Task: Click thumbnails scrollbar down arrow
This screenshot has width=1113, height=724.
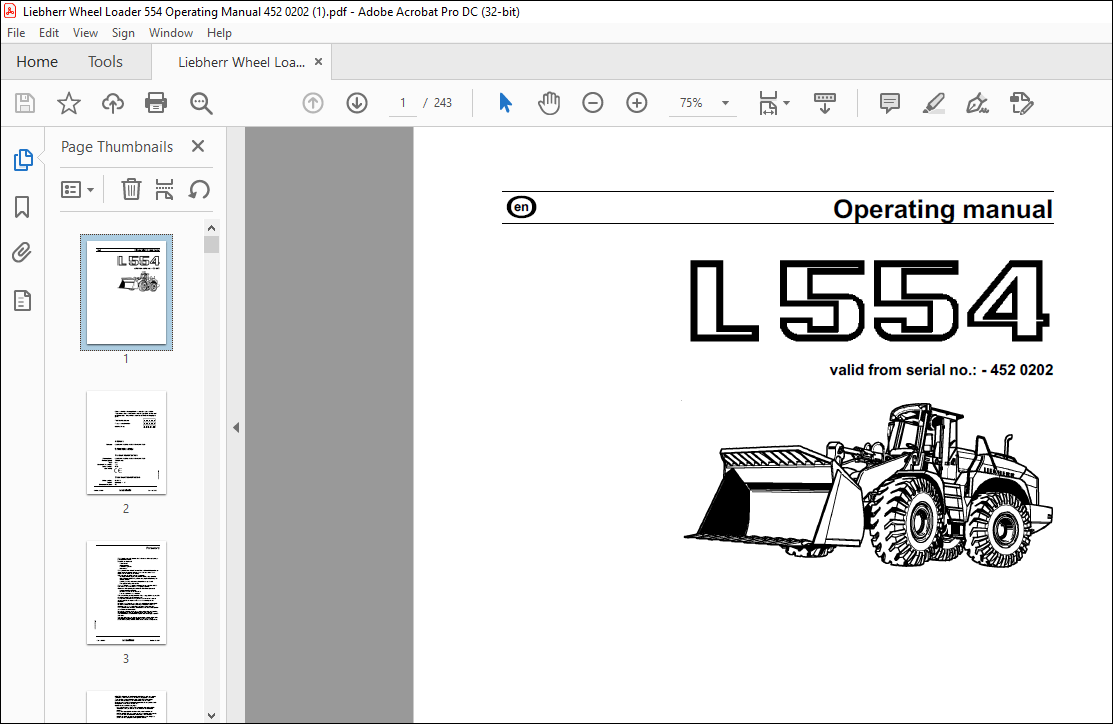Action: 212,715
